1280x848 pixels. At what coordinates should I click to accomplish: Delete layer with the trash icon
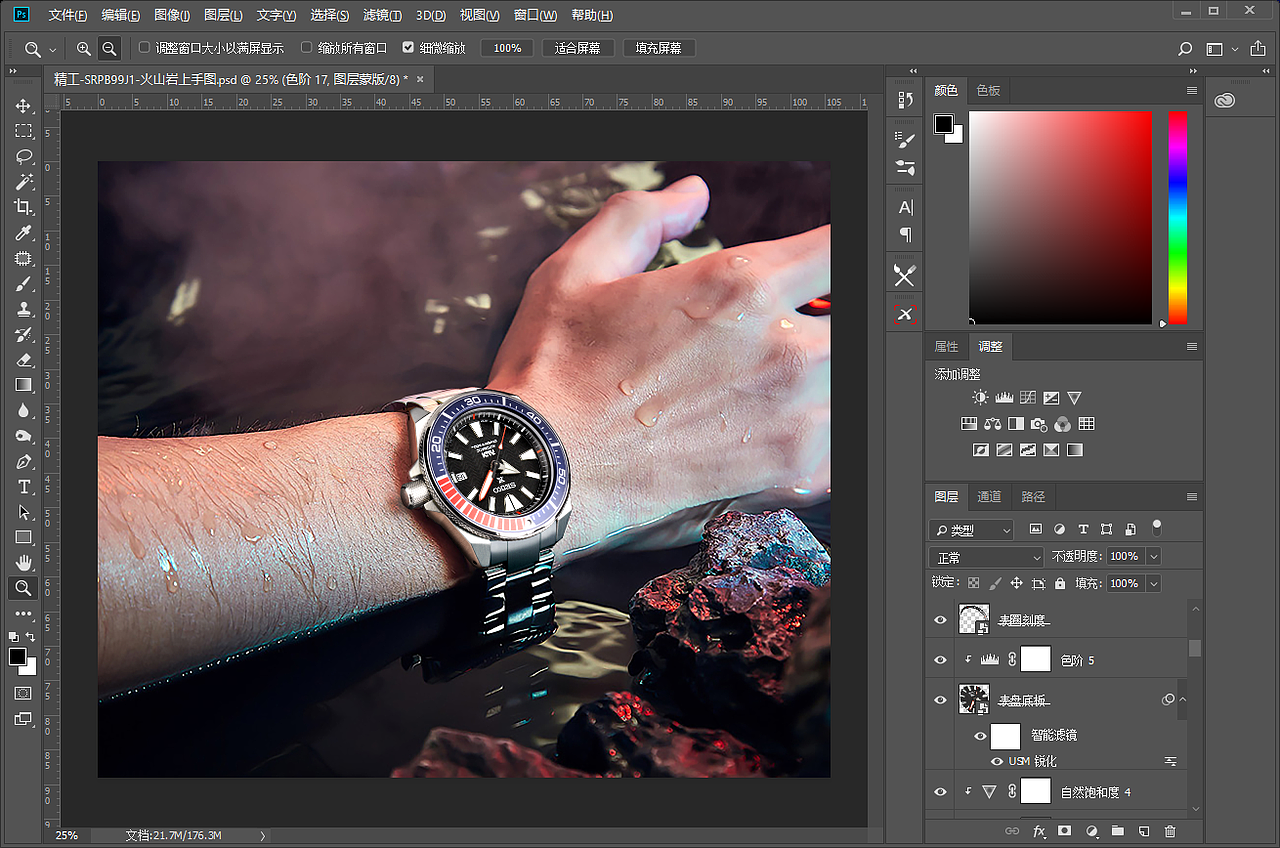(x=1170, y=831)
